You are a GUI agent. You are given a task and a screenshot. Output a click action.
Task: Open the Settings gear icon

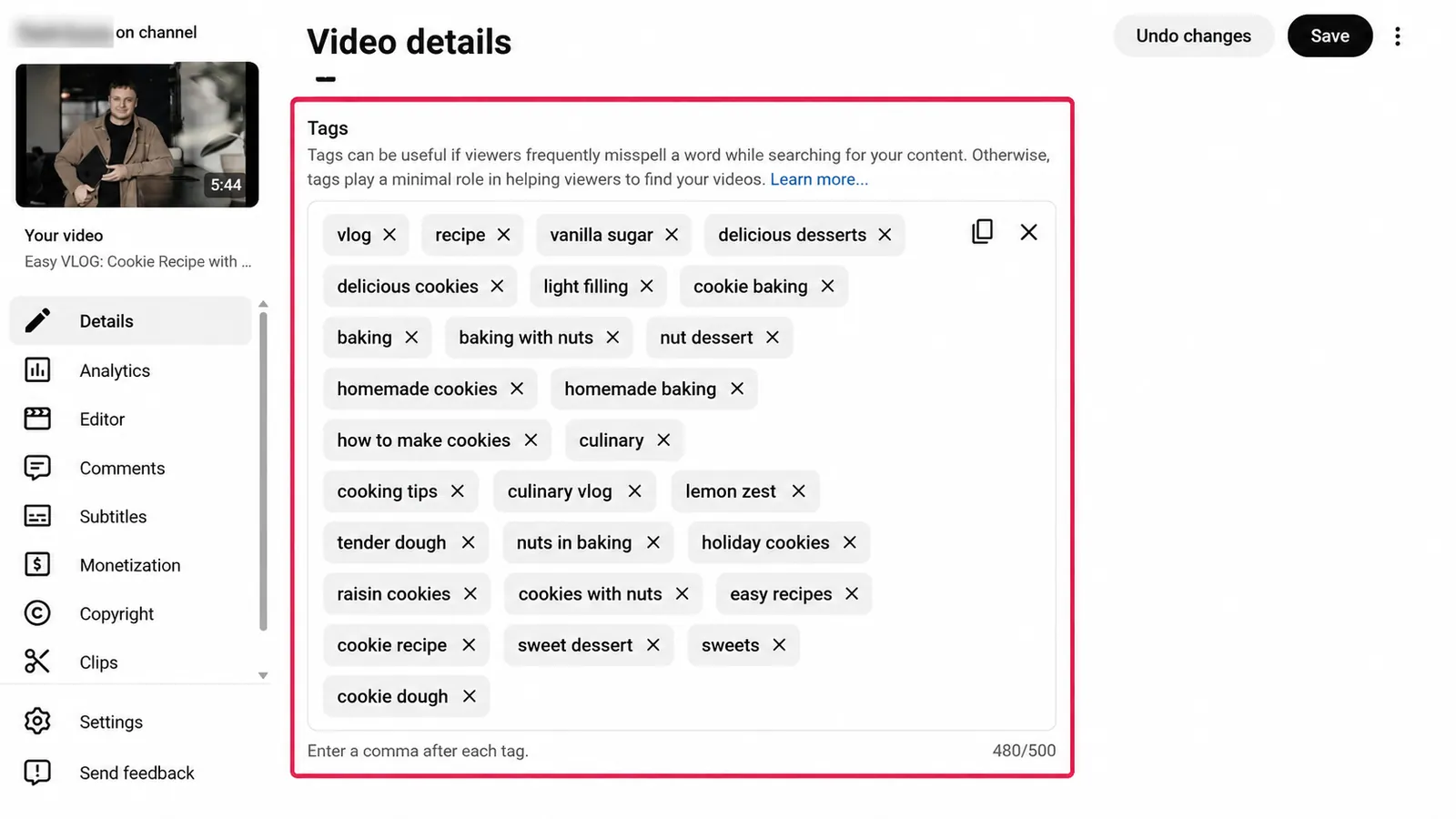pyautogui.click(x=37, y=722)
